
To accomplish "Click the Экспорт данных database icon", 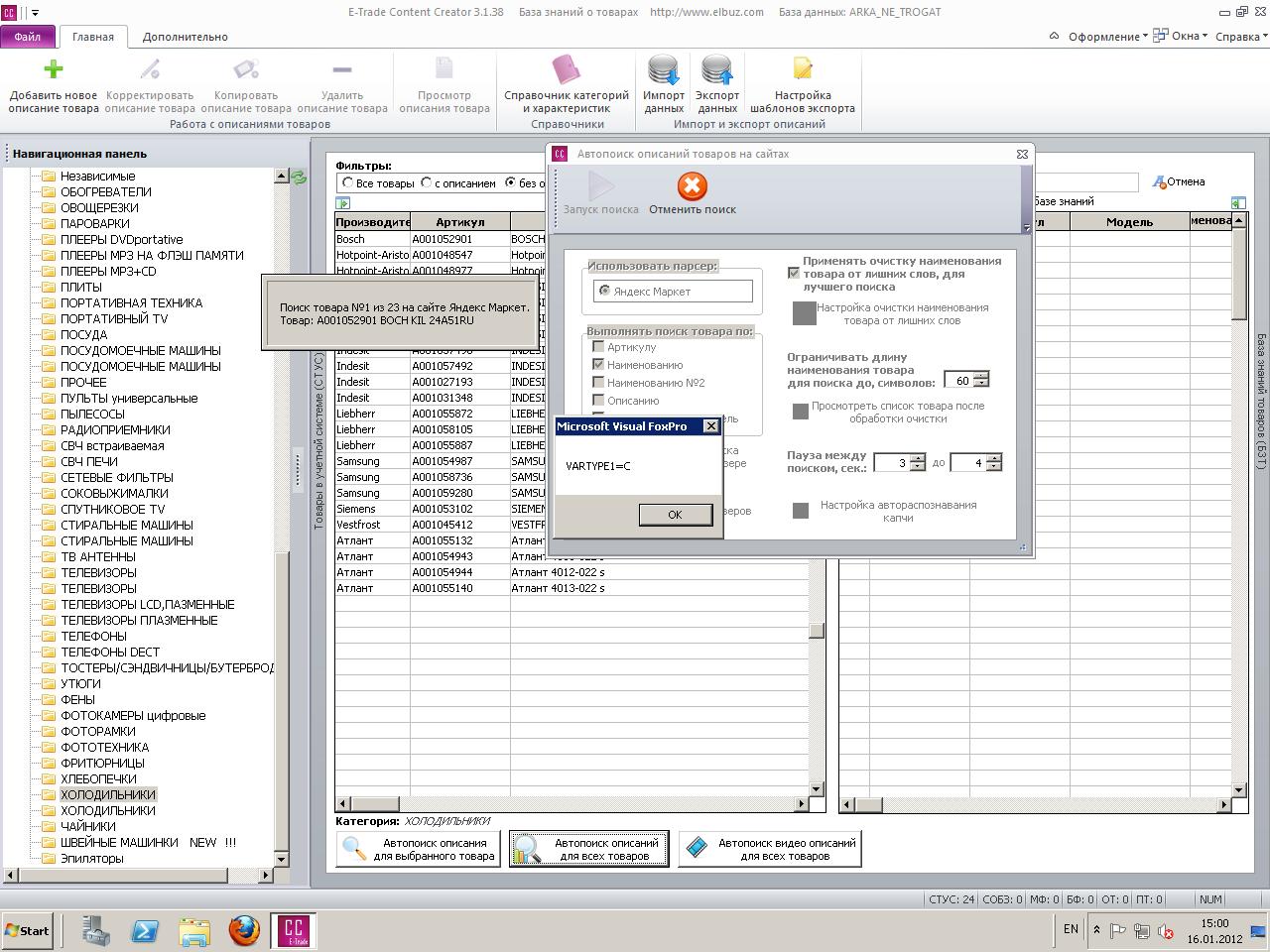I will pyautogui.click(x=717, y=69).
